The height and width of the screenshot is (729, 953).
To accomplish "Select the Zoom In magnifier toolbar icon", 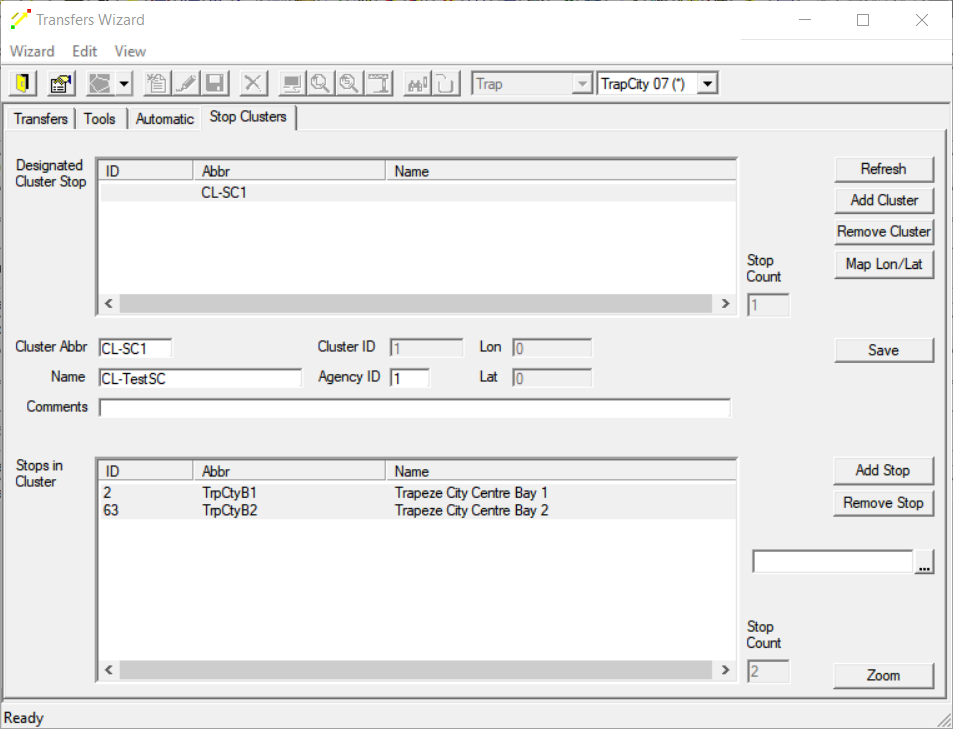I will coord(320,83).
